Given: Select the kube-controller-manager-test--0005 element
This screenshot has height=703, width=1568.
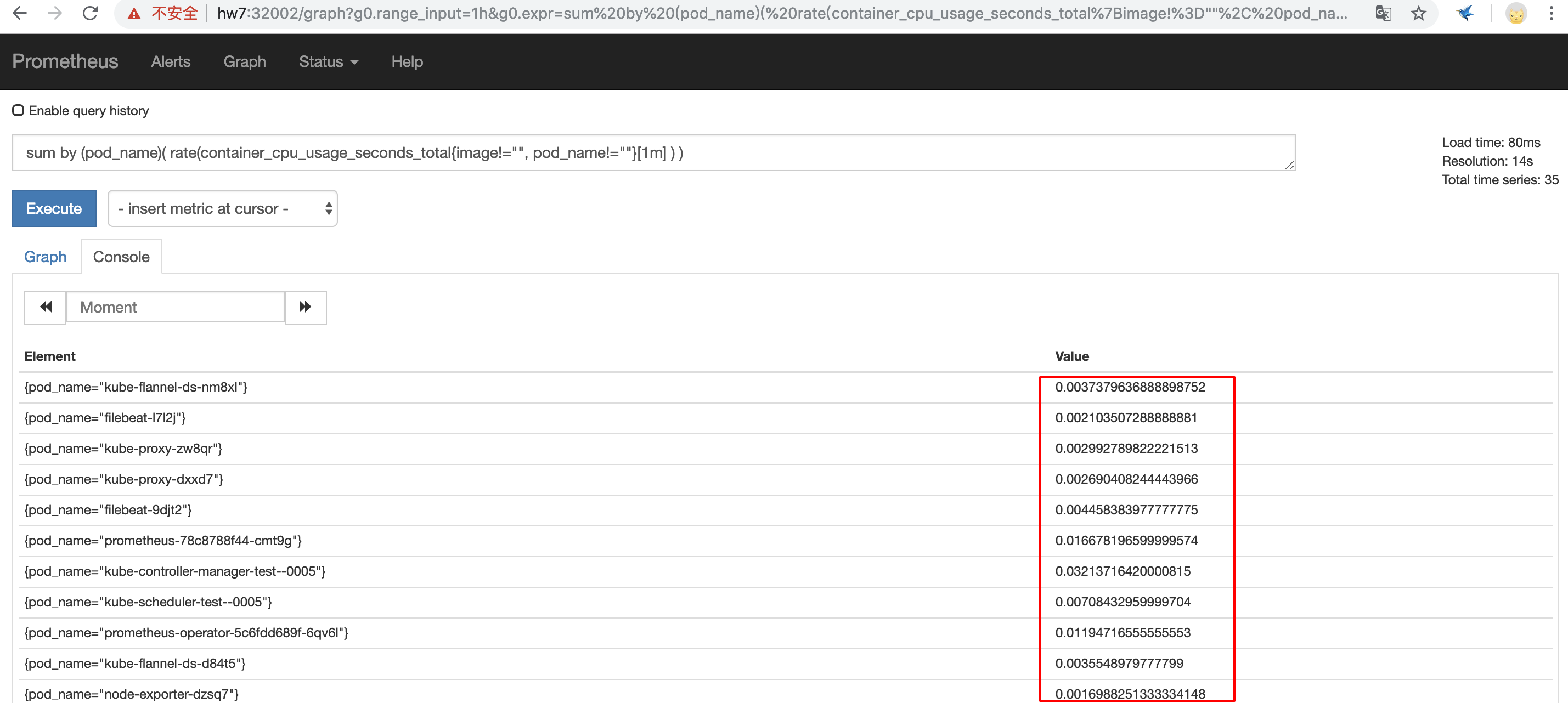Looking at the screenshot, I should (174, 571).
